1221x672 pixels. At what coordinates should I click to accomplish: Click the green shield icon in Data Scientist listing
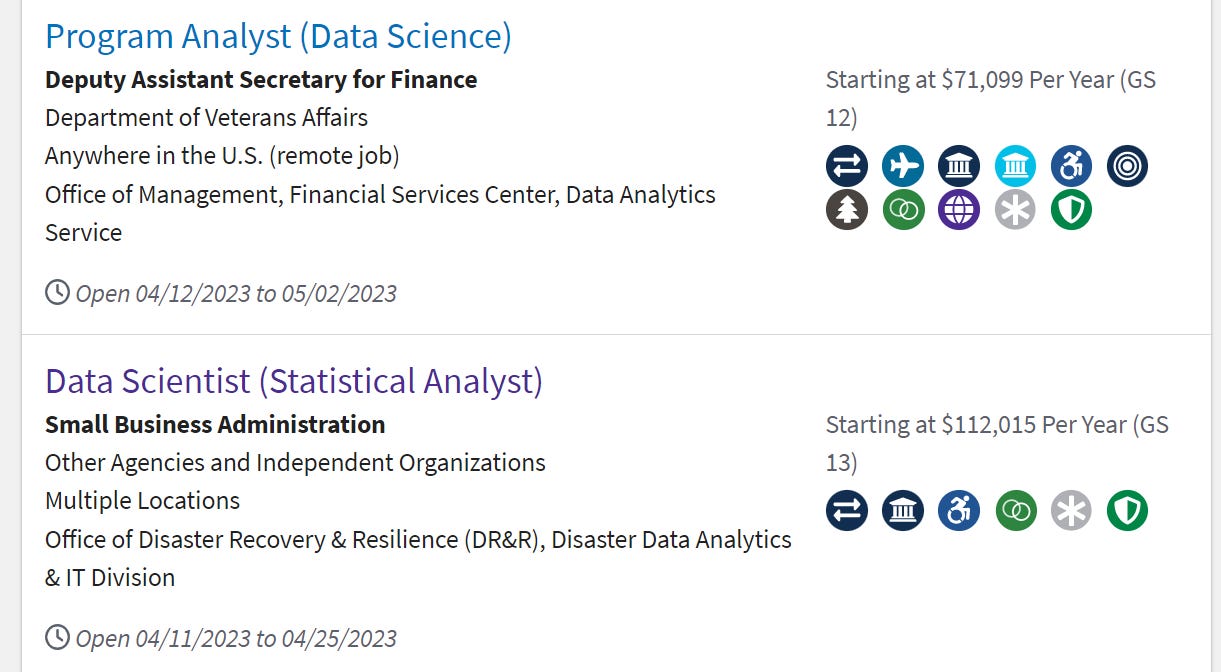[1127, 511]
